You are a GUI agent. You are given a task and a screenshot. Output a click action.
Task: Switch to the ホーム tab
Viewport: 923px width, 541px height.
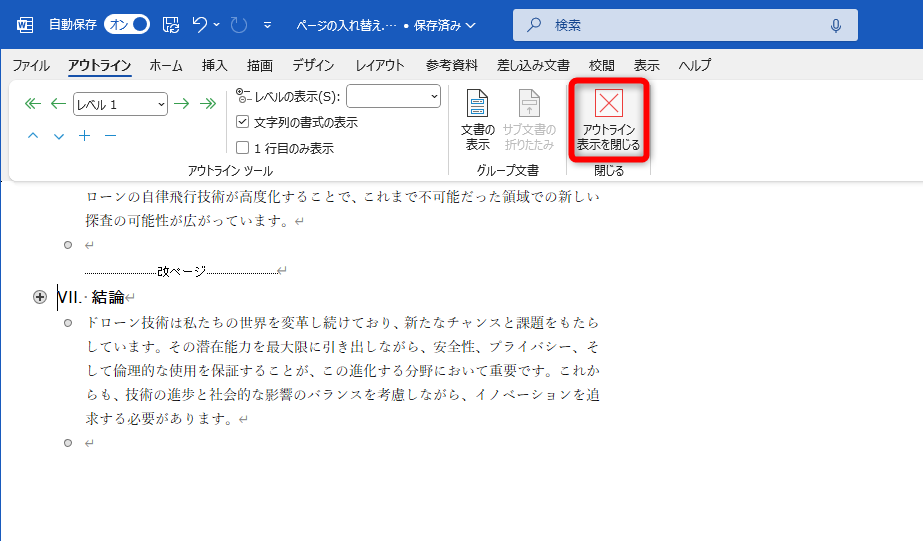166,65
